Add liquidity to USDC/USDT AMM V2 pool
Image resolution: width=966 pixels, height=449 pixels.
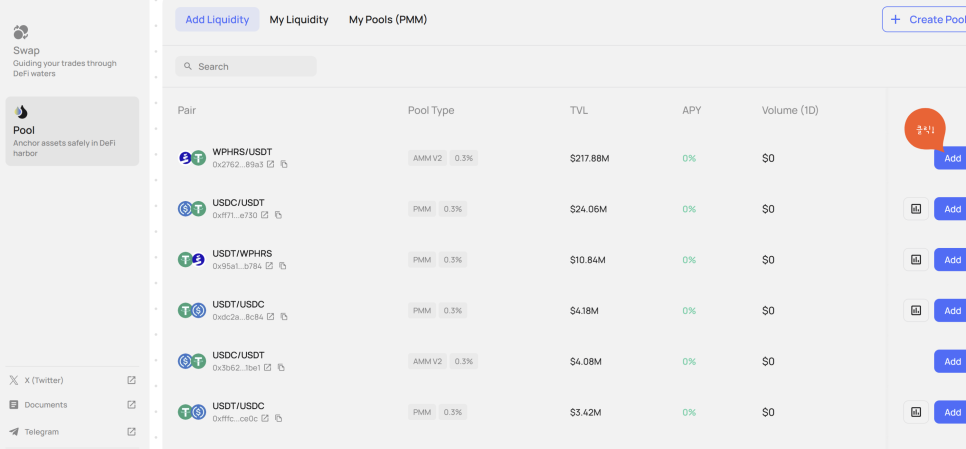pyautogui.click(x=951, y=362)
